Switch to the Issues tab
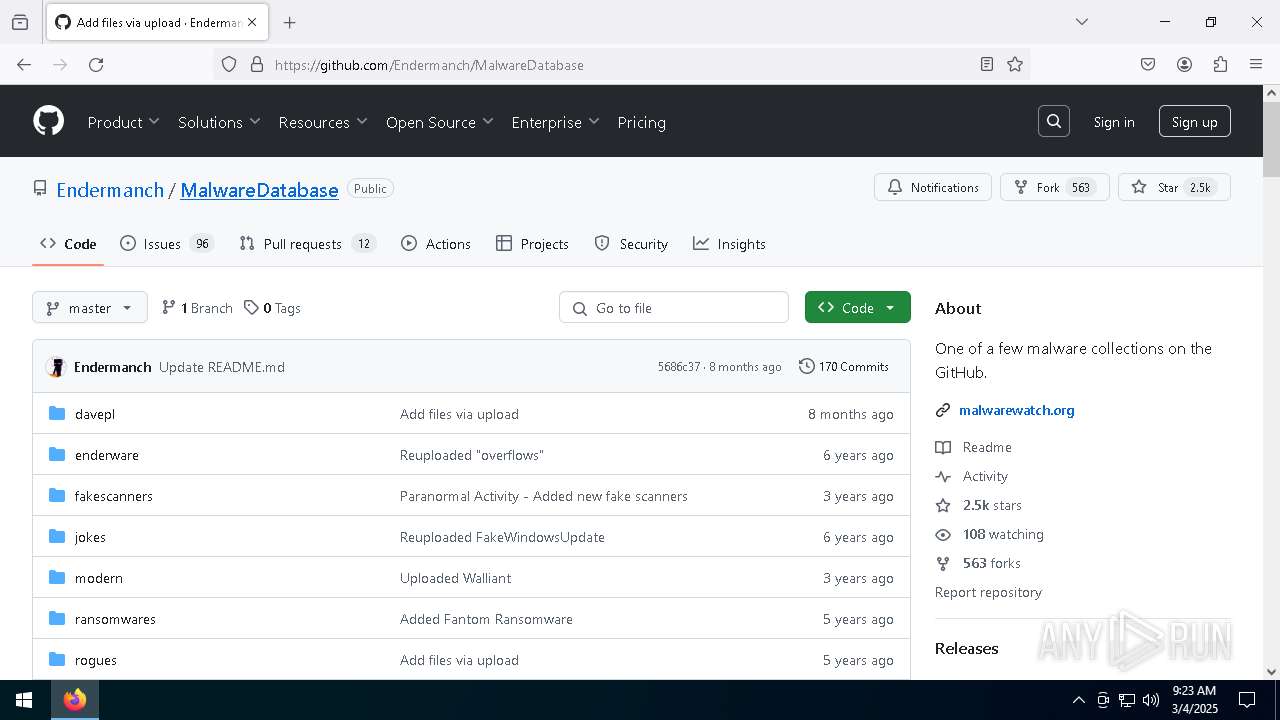Image resolution: width=1280 pixels, height=720 pixels. [161, 244]
